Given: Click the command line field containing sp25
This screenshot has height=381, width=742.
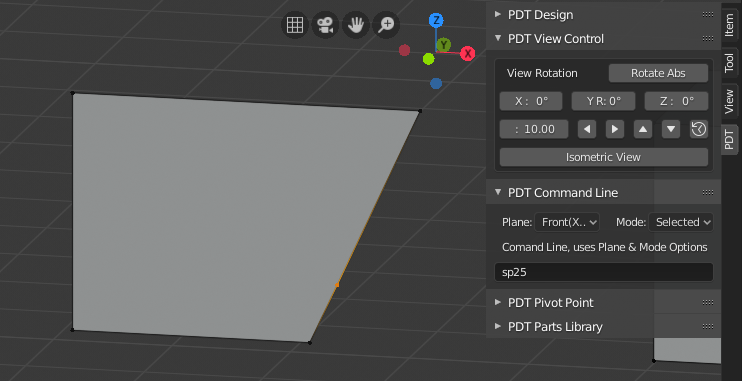Looking at the screenshot, I should (604, 273).
